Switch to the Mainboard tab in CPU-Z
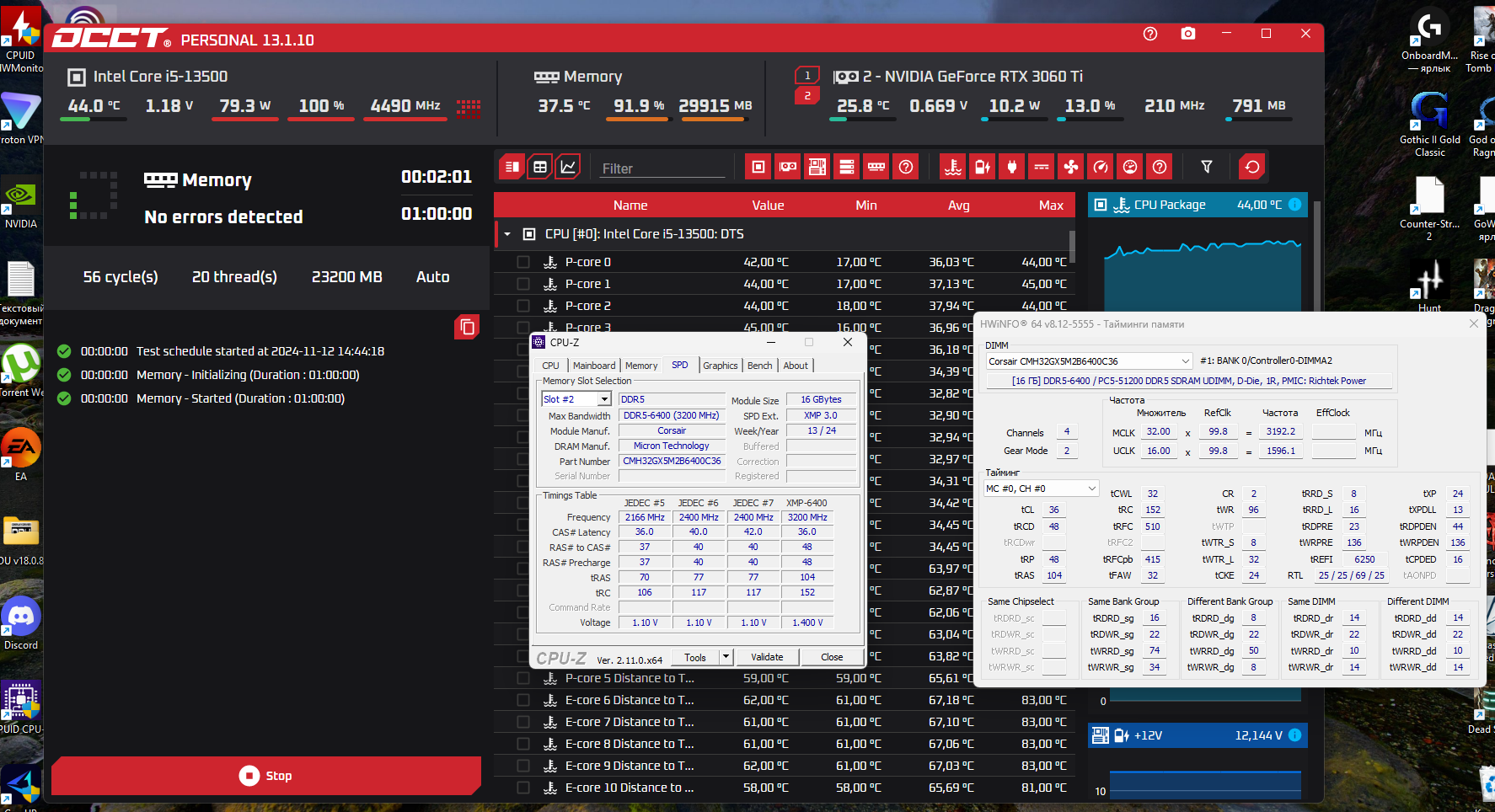The image size is (1495, 812). (x=594, y=366)
